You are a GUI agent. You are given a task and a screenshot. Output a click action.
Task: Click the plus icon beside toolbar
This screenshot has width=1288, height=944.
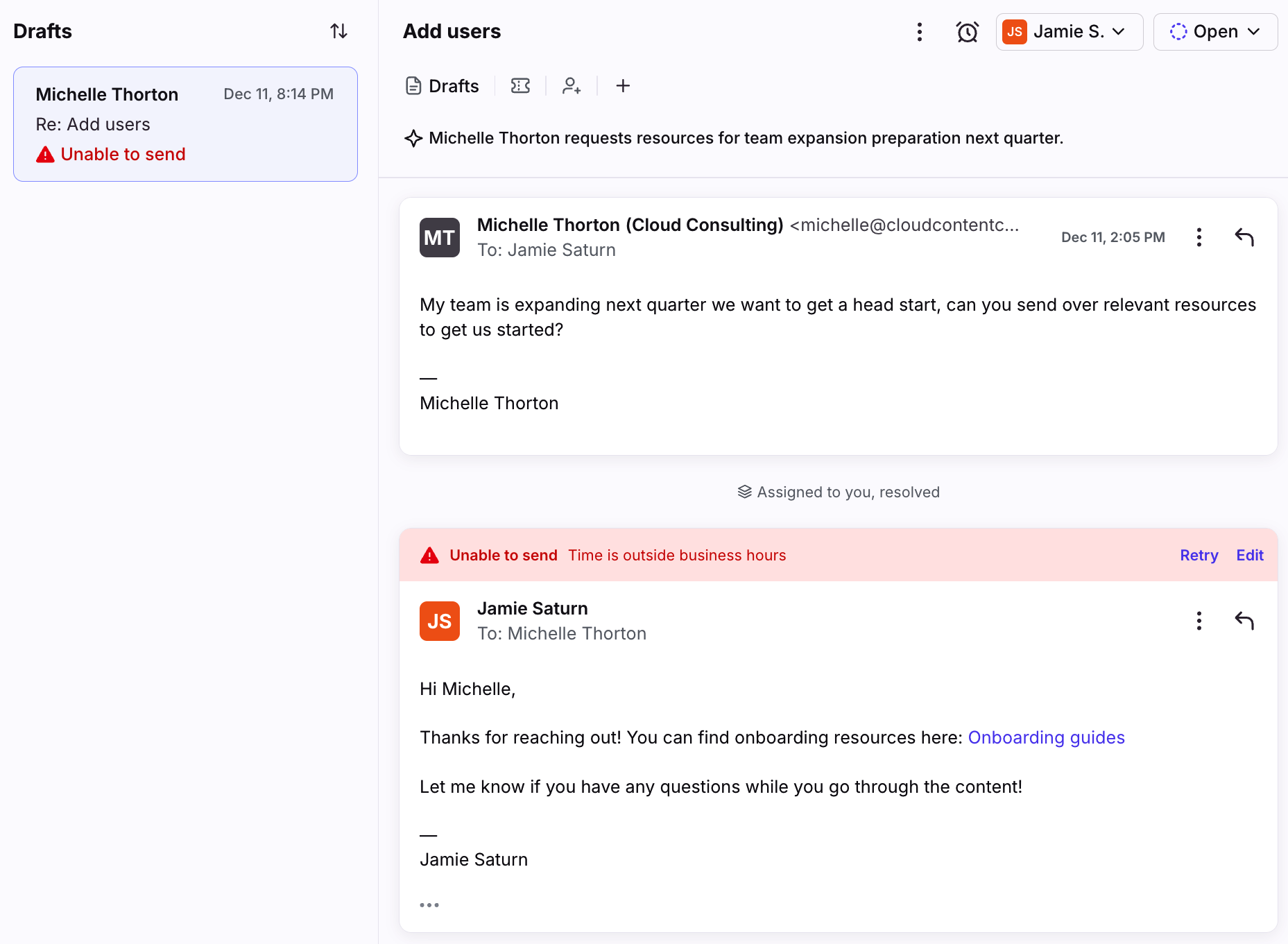click(623, 86)
